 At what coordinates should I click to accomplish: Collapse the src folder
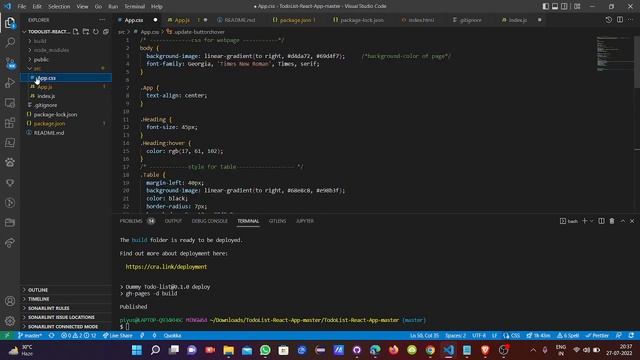[x=37, y=68]
